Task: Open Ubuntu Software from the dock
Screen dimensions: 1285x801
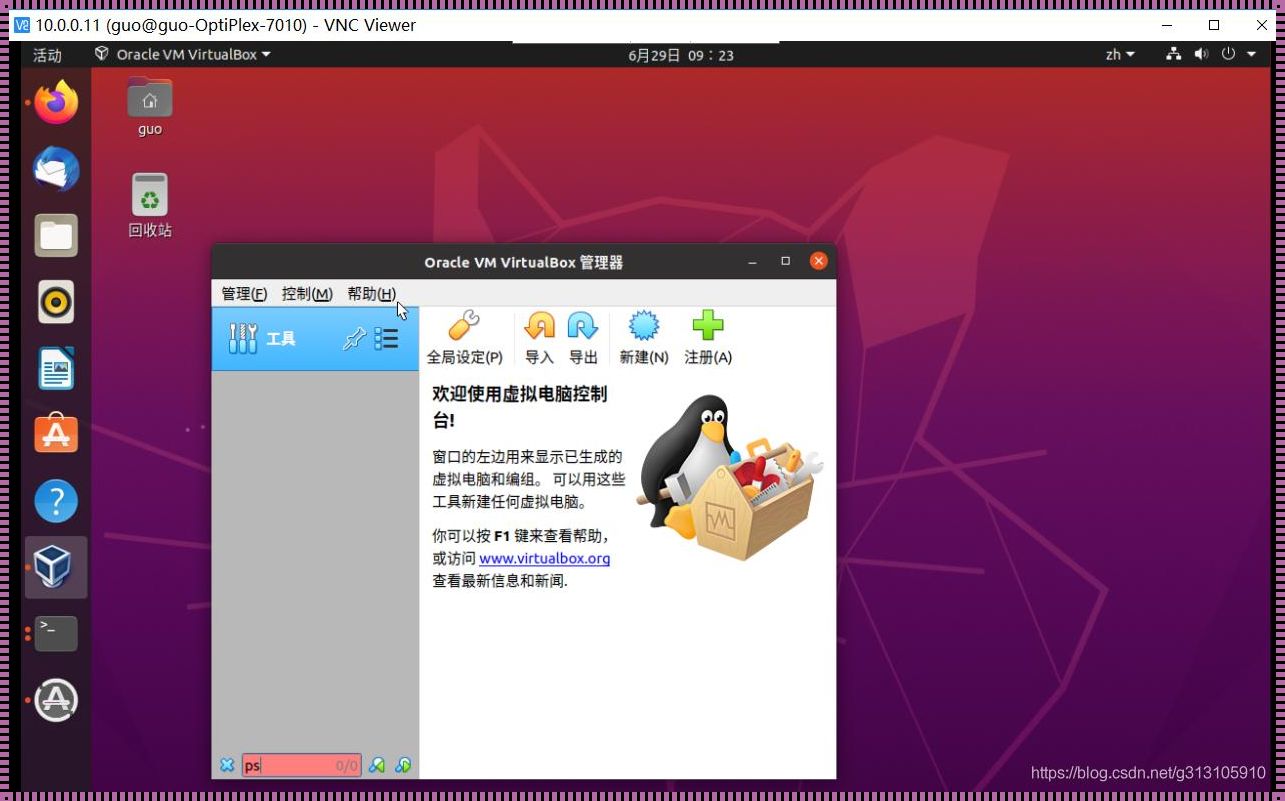Action: click(x=56, y=434)
